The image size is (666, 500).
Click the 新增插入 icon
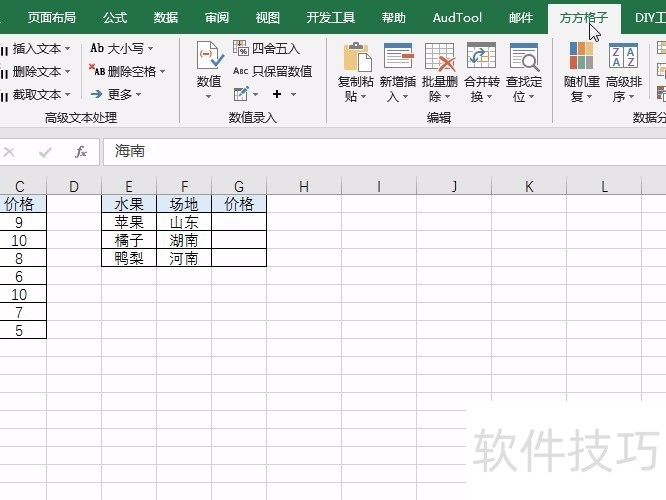398,56
